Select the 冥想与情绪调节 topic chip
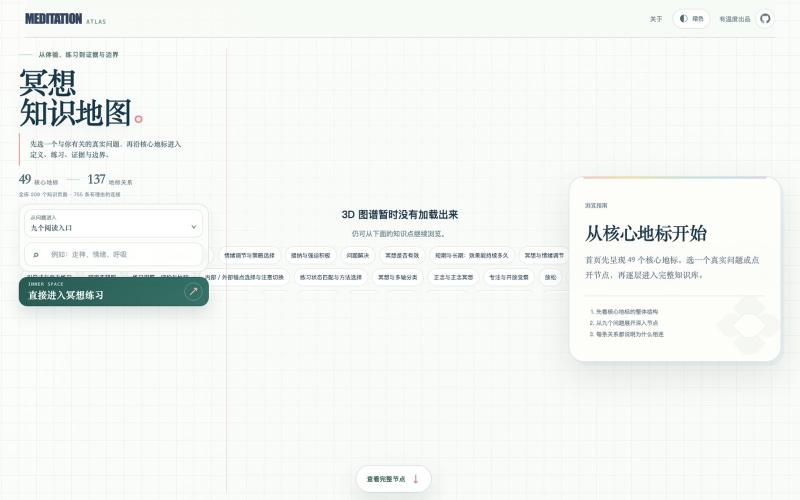 (544, 255)
